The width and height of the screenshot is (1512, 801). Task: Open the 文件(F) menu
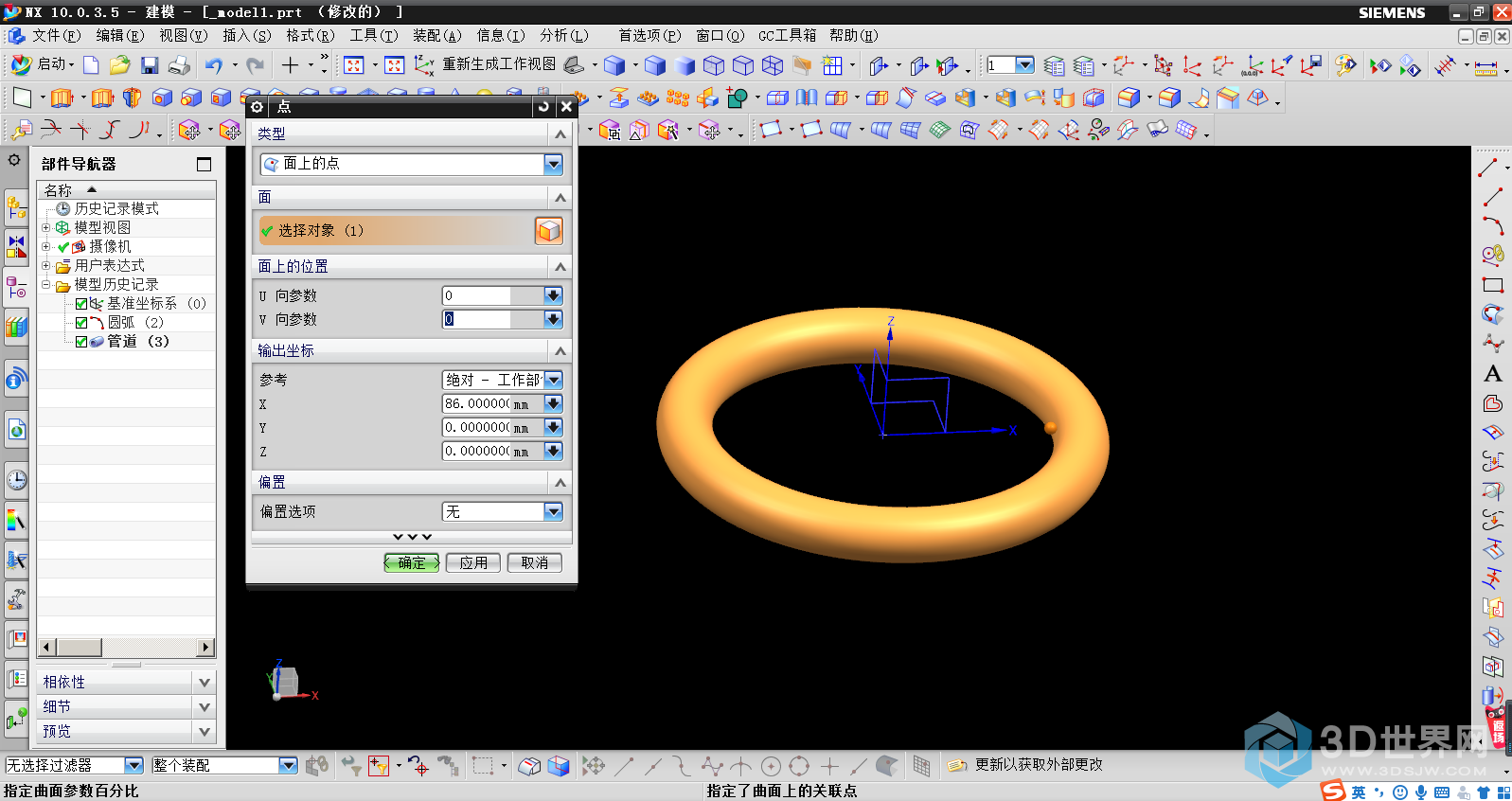coord(56,35)
